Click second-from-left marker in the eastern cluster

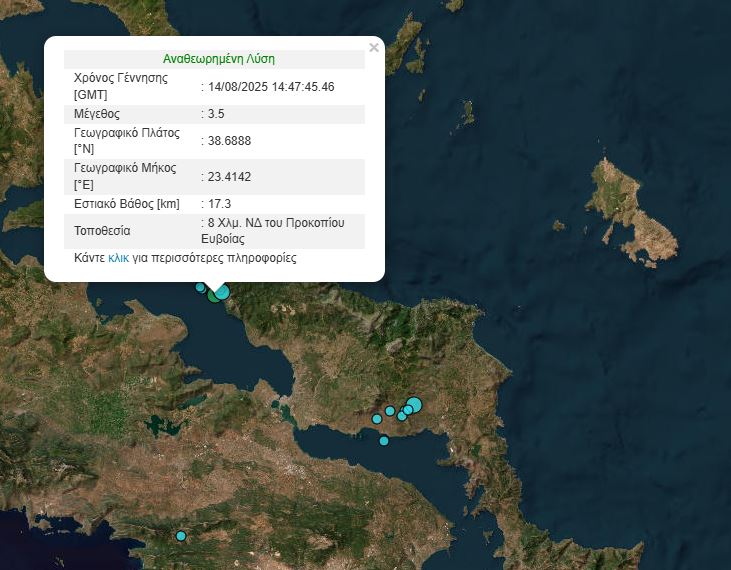click(390, 411)
